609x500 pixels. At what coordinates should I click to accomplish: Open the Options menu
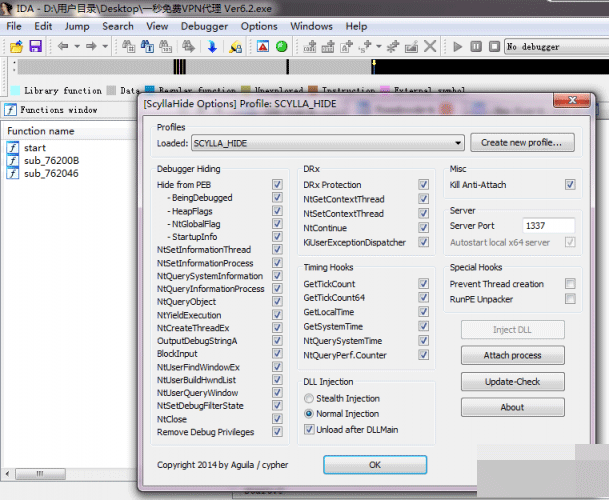(x=259, y=26)
